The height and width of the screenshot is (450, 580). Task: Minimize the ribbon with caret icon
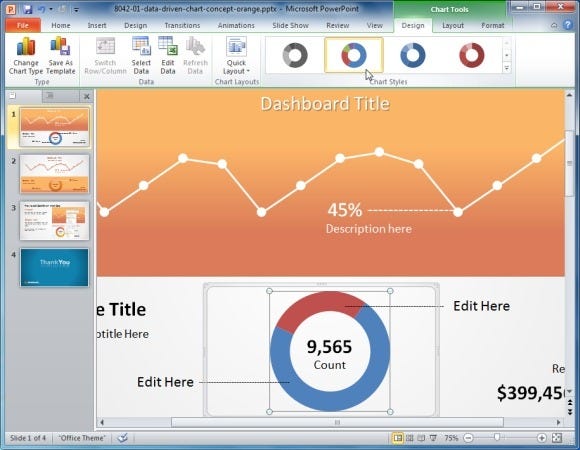click(x=554, y=26)
